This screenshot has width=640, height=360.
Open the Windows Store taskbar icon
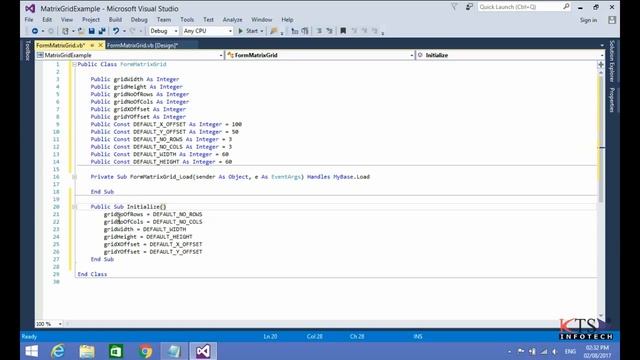pos(116,351)
